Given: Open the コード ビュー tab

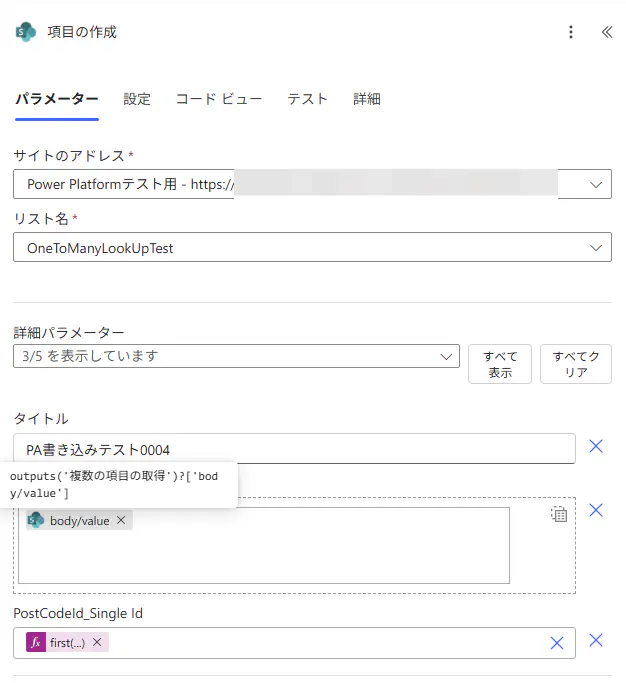Looking at the screenshot, I should [x=219, y=99].
